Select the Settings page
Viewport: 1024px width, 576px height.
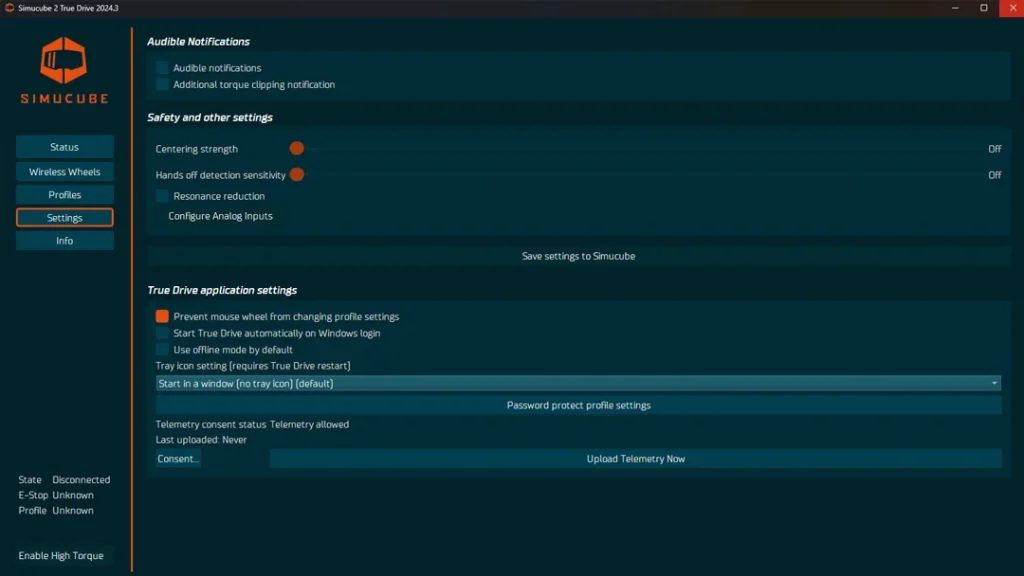click(63, 217)
